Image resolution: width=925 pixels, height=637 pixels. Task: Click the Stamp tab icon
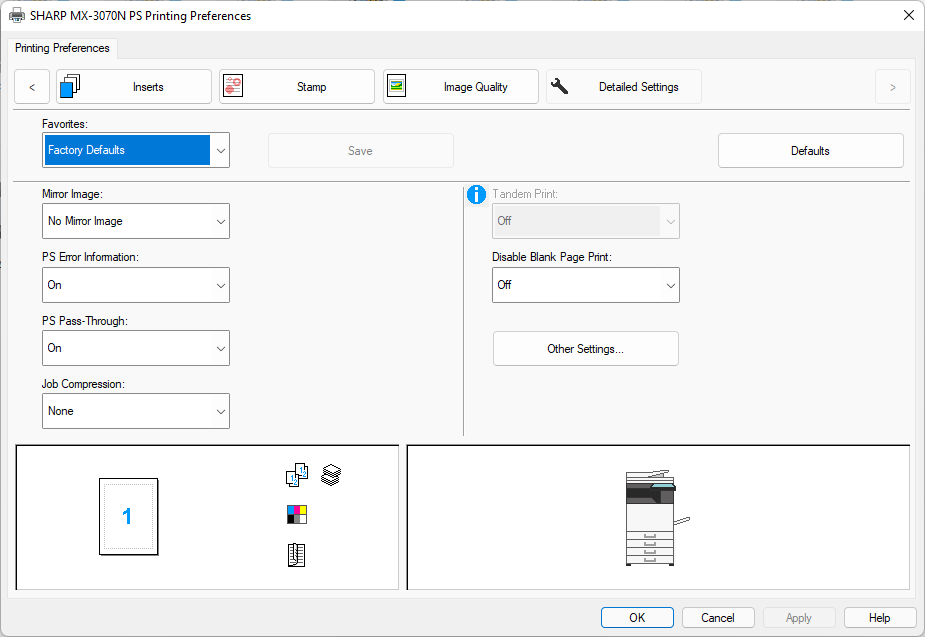click(x=233, y=87)
